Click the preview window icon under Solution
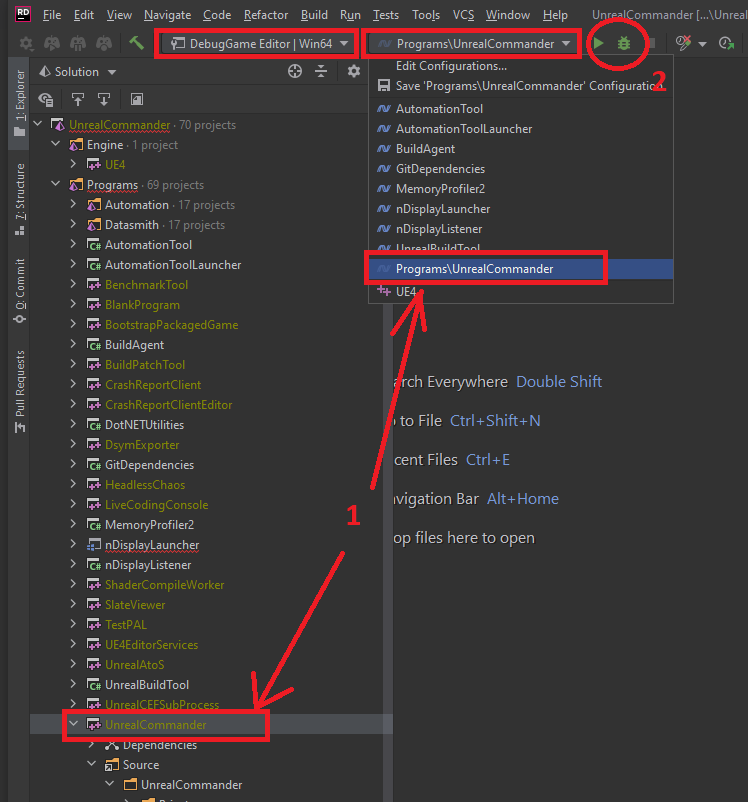Screen dimensions: 748x802 pos(137,99)
